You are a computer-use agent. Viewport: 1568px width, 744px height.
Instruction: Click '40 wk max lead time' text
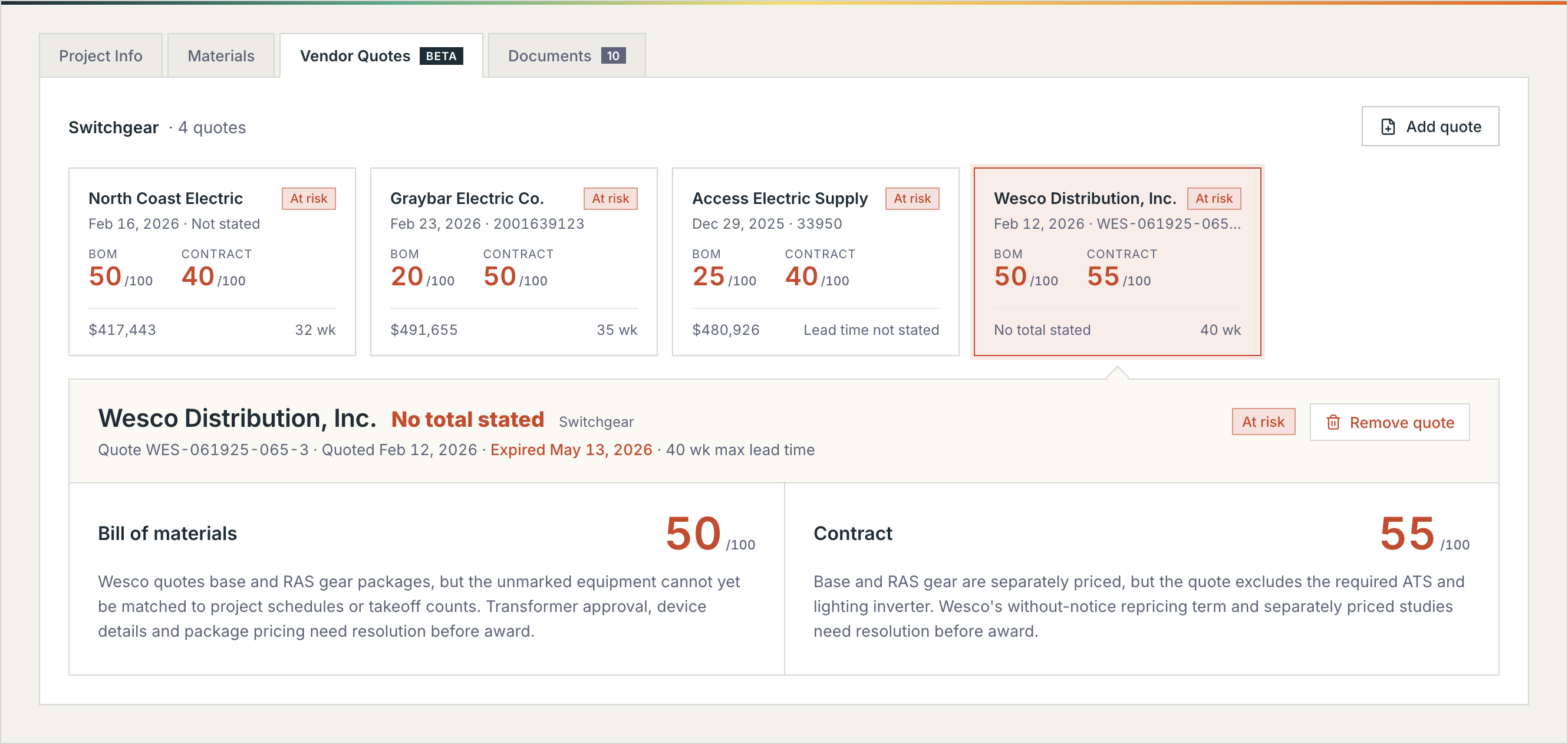740,450
